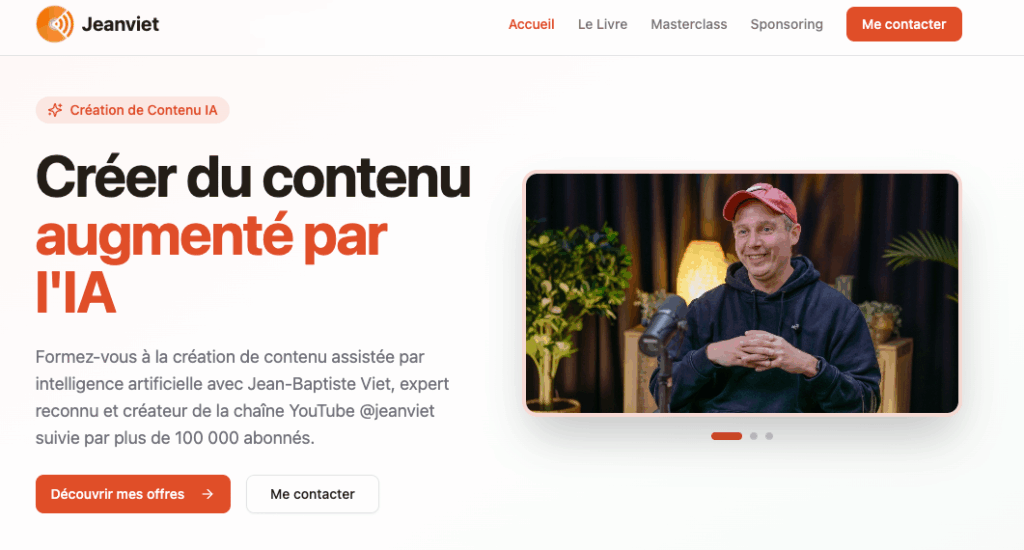Click the orange Me contacter header button
The width and height of the screenshot is (1024, 550).
[x=904, y=24]
